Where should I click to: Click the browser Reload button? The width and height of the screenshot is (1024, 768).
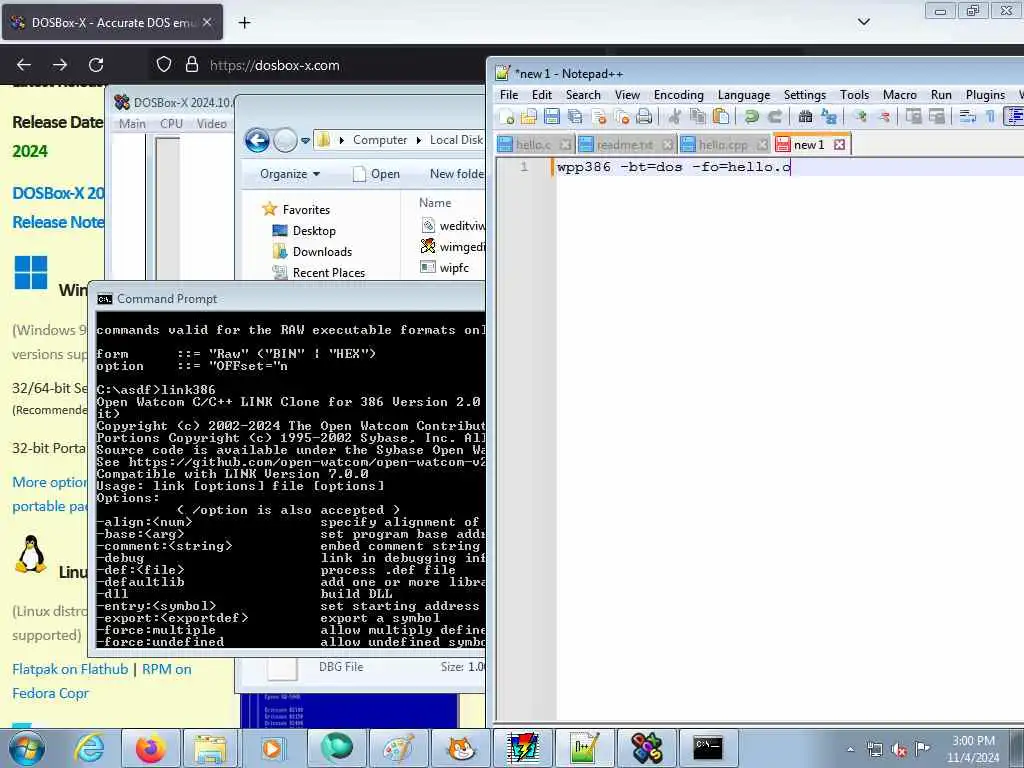96,65
